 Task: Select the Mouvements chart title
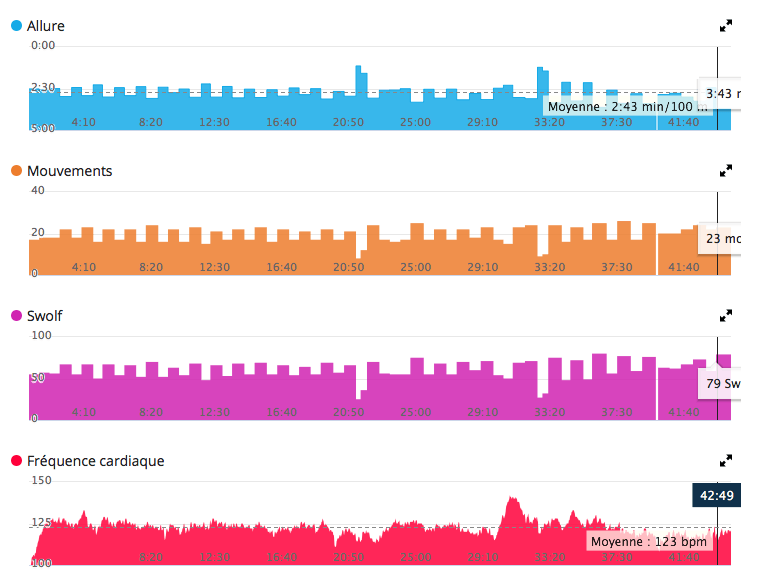pos(69,171)
